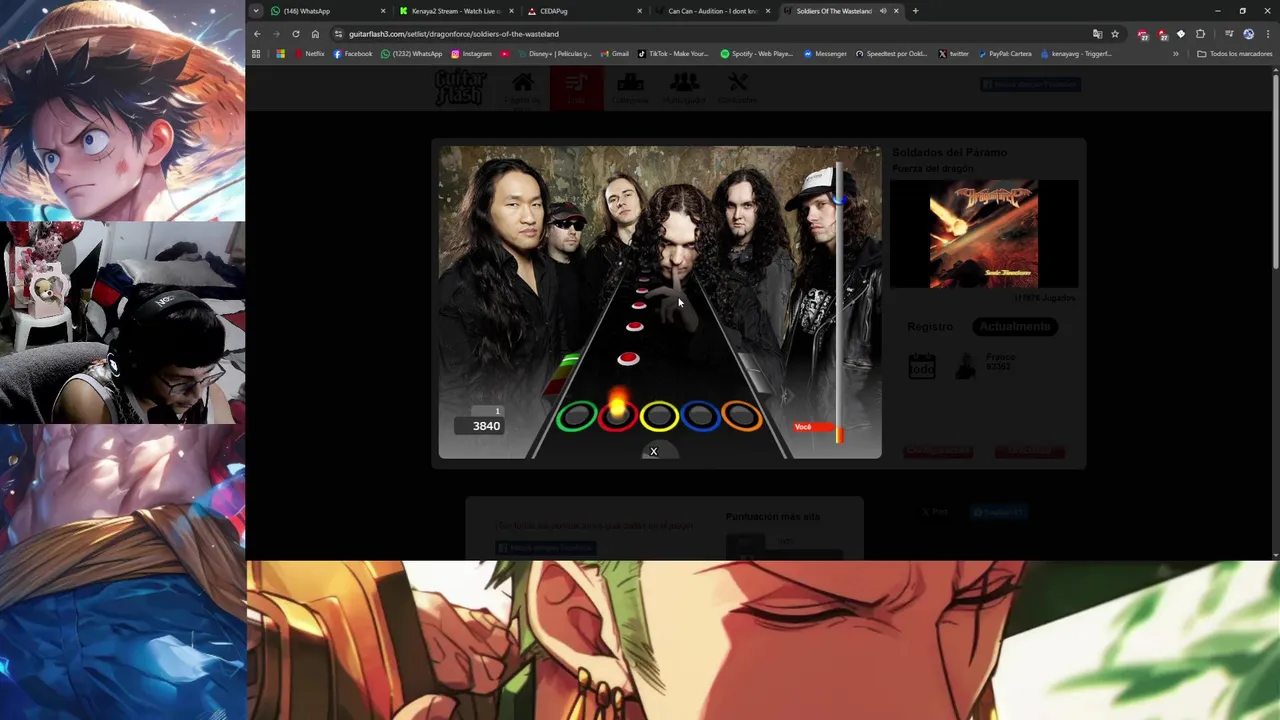Switch to the Actualmente tab
The height and width of the screenshot is (720, 1280).
[1015, 327]
